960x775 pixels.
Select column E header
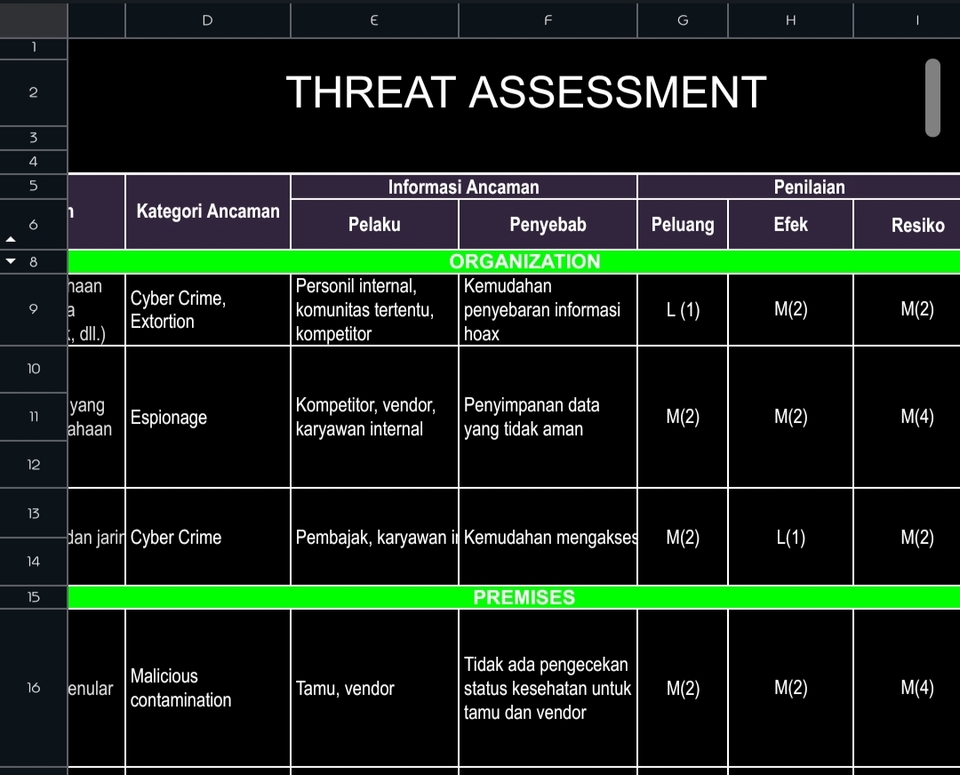(374, 20)
